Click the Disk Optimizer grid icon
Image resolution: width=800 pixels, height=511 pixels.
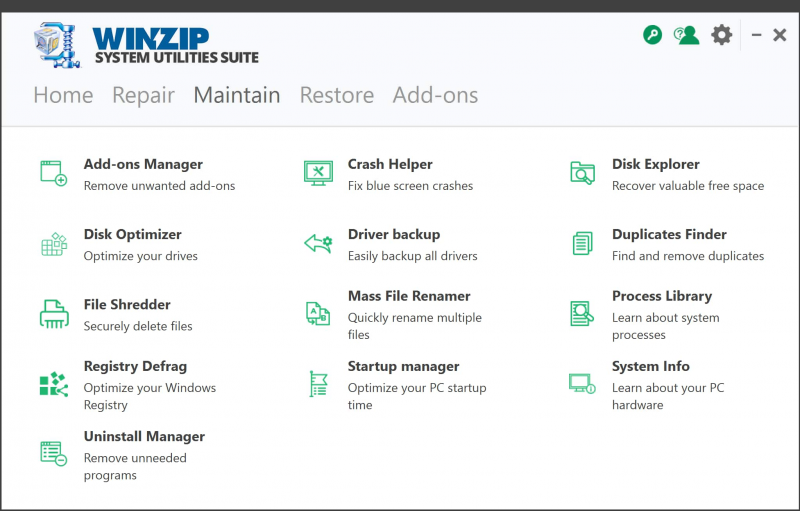54,244
